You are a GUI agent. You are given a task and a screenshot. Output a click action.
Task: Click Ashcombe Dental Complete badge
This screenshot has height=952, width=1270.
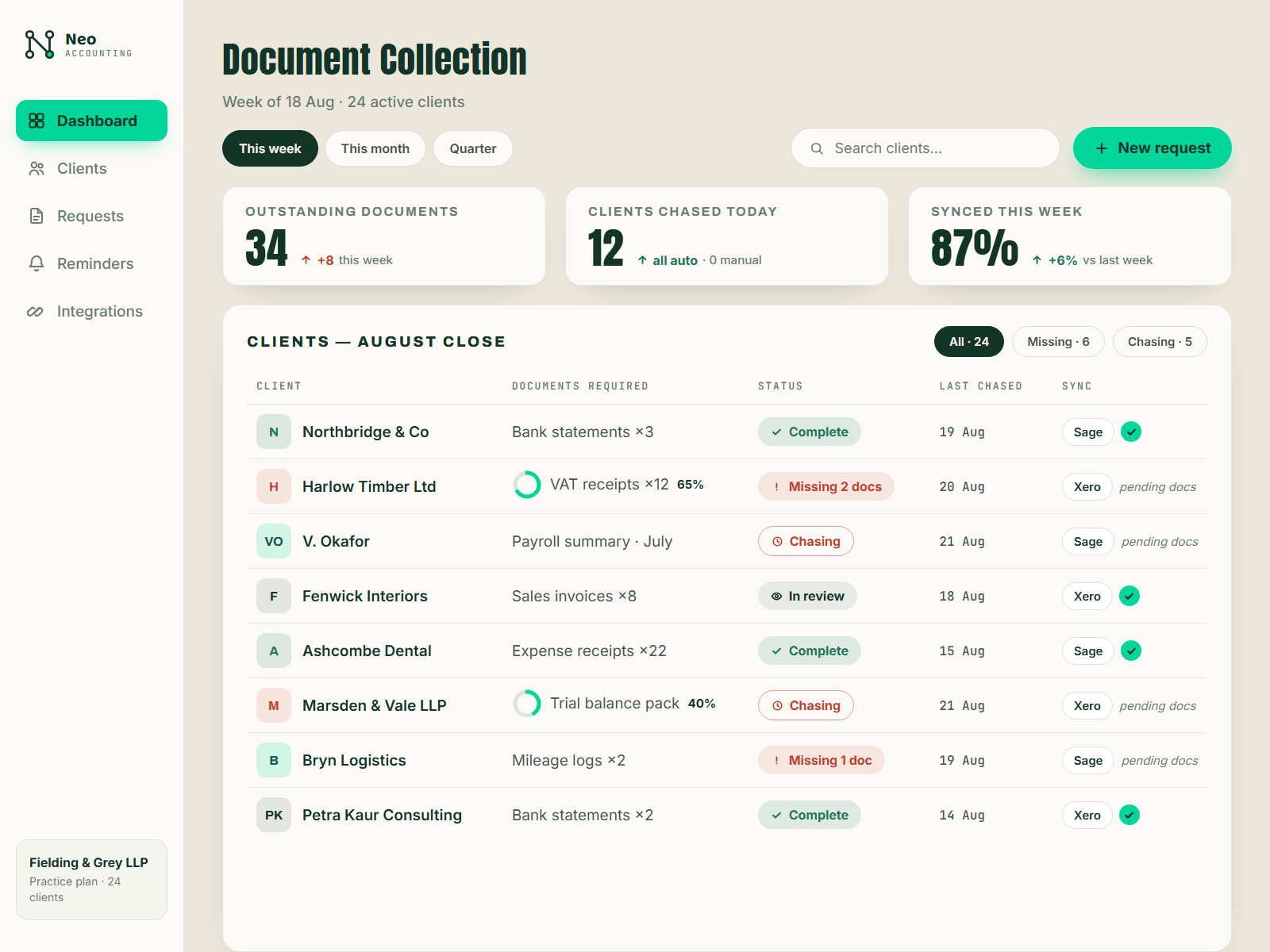pos(810,651)
